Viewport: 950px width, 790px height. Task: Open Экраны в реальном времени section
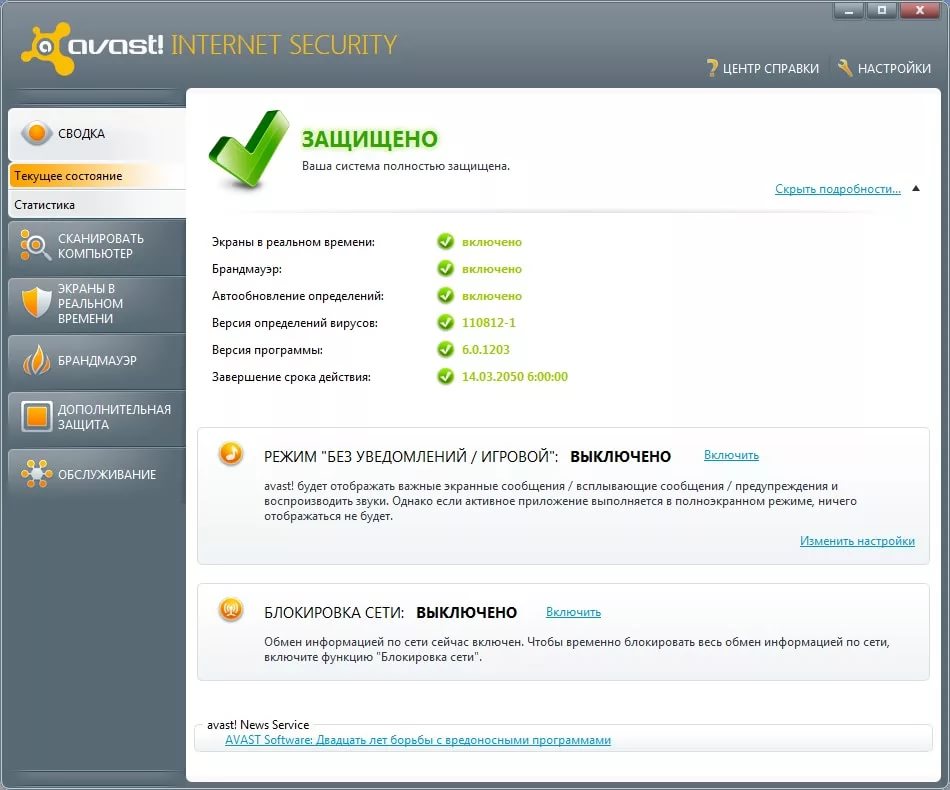coord(97,303)
